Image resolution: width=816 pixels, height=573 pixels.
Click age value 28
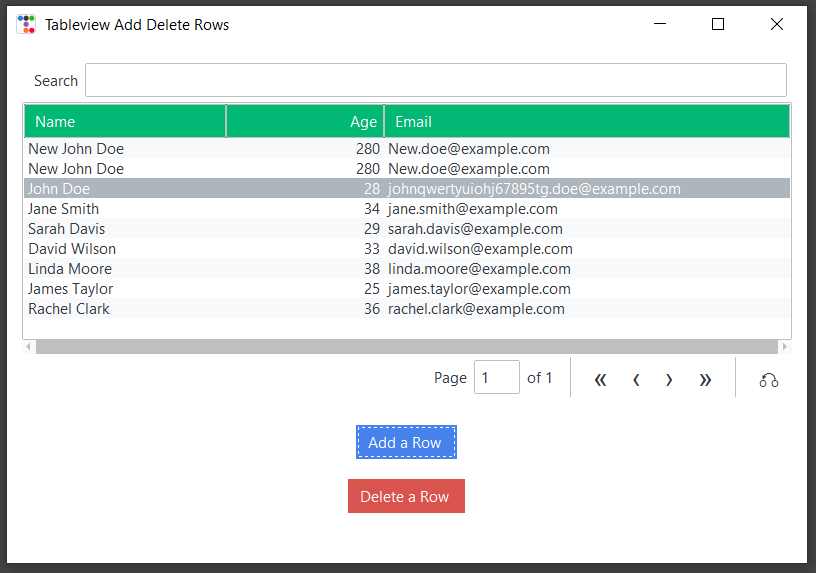coord(372,188)
